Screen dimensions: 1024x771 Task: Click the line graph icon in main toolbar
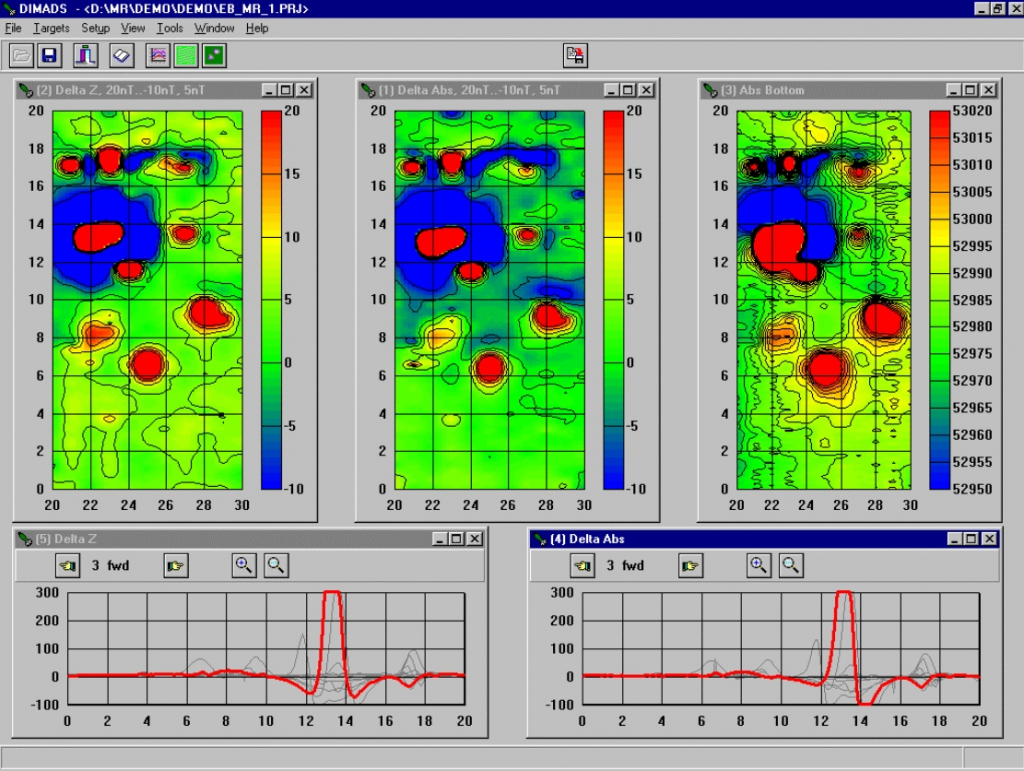(158, 55)
